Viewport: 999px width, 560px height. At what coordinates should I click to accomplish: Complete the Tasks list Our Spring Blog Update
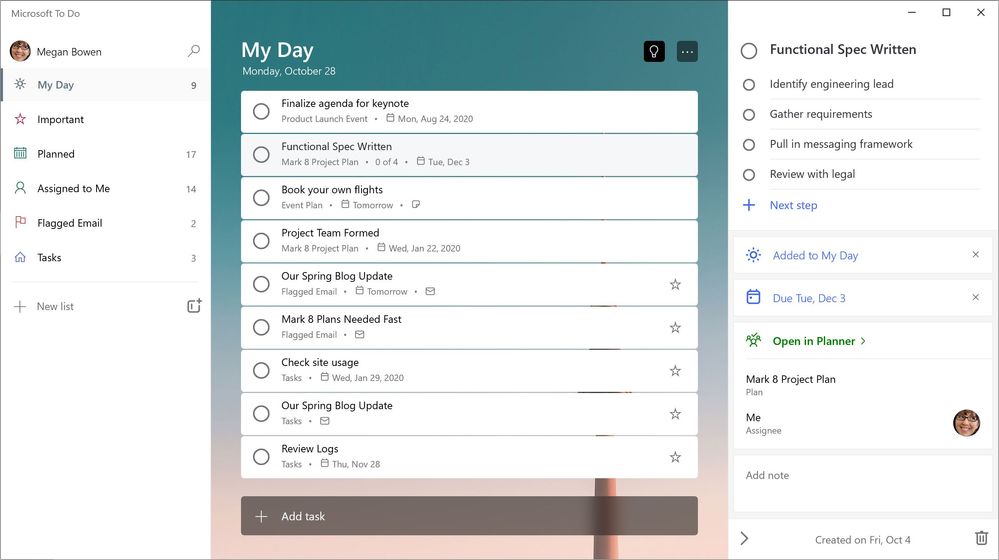261,413
